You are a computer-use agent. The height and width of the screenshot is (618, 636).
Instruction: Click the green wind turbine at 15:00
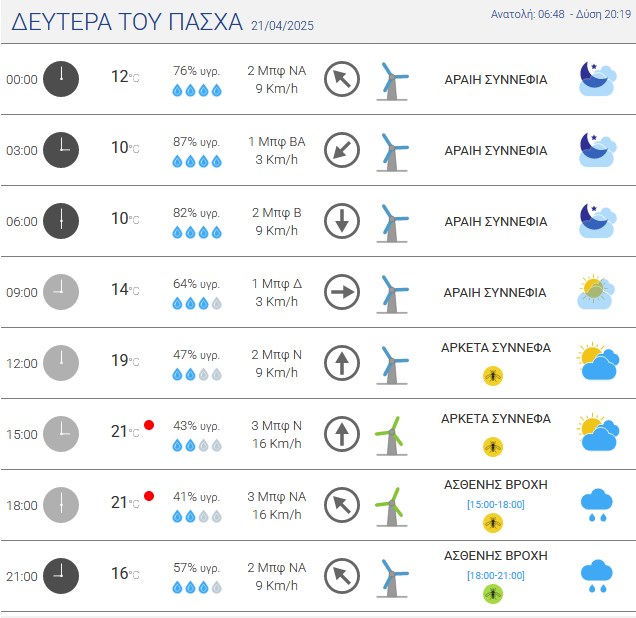pos(391,436)
